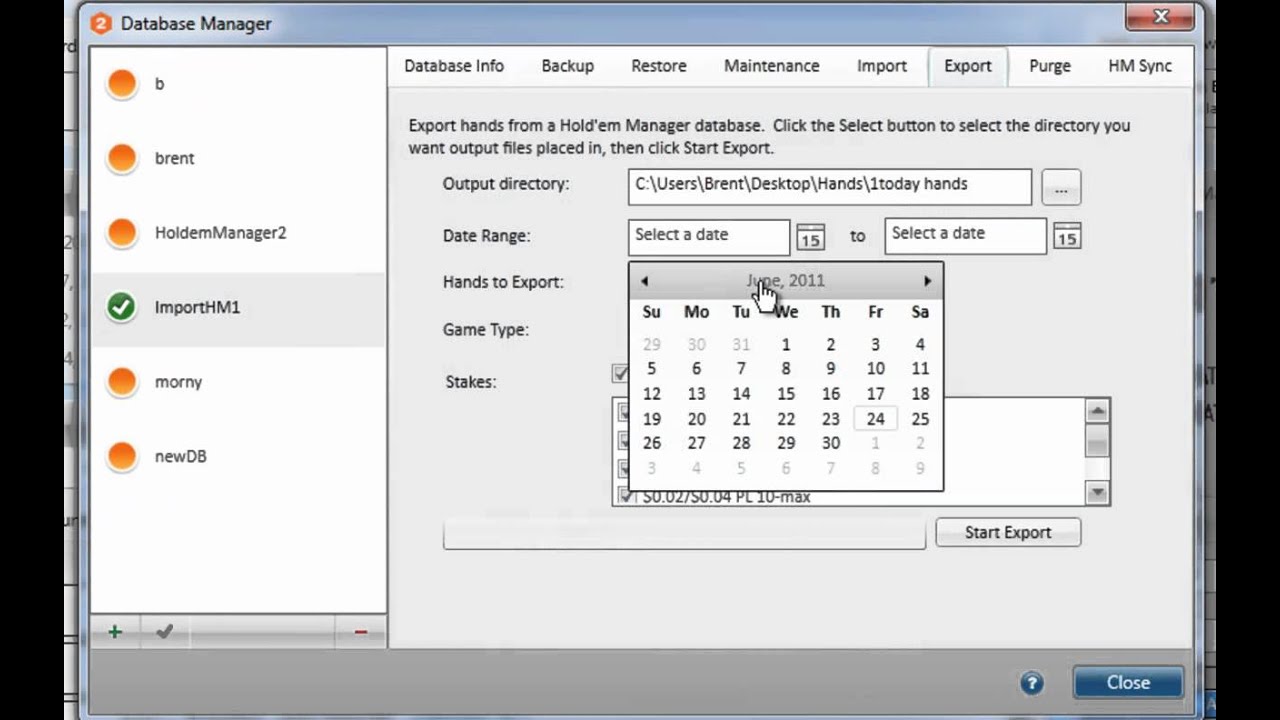
Task: Click the orange status icon beside 'newDB'
Action: coord(122,456)
